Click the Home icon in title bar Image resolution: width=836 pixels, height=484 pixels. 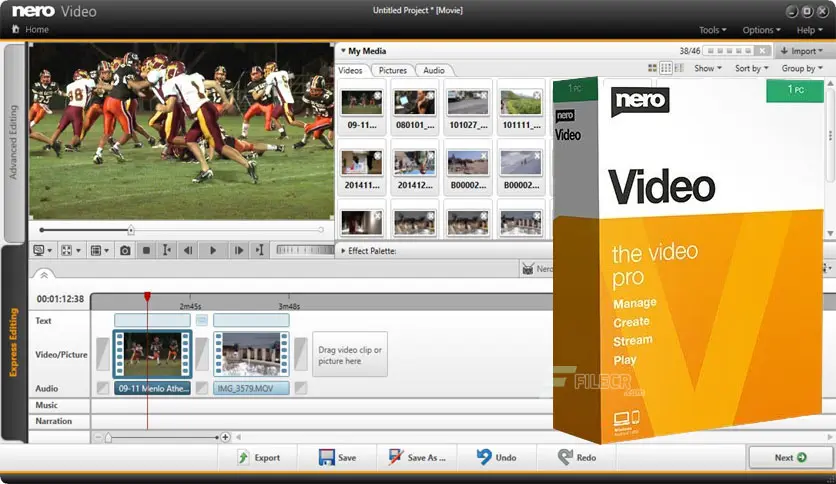pos(17,30)
